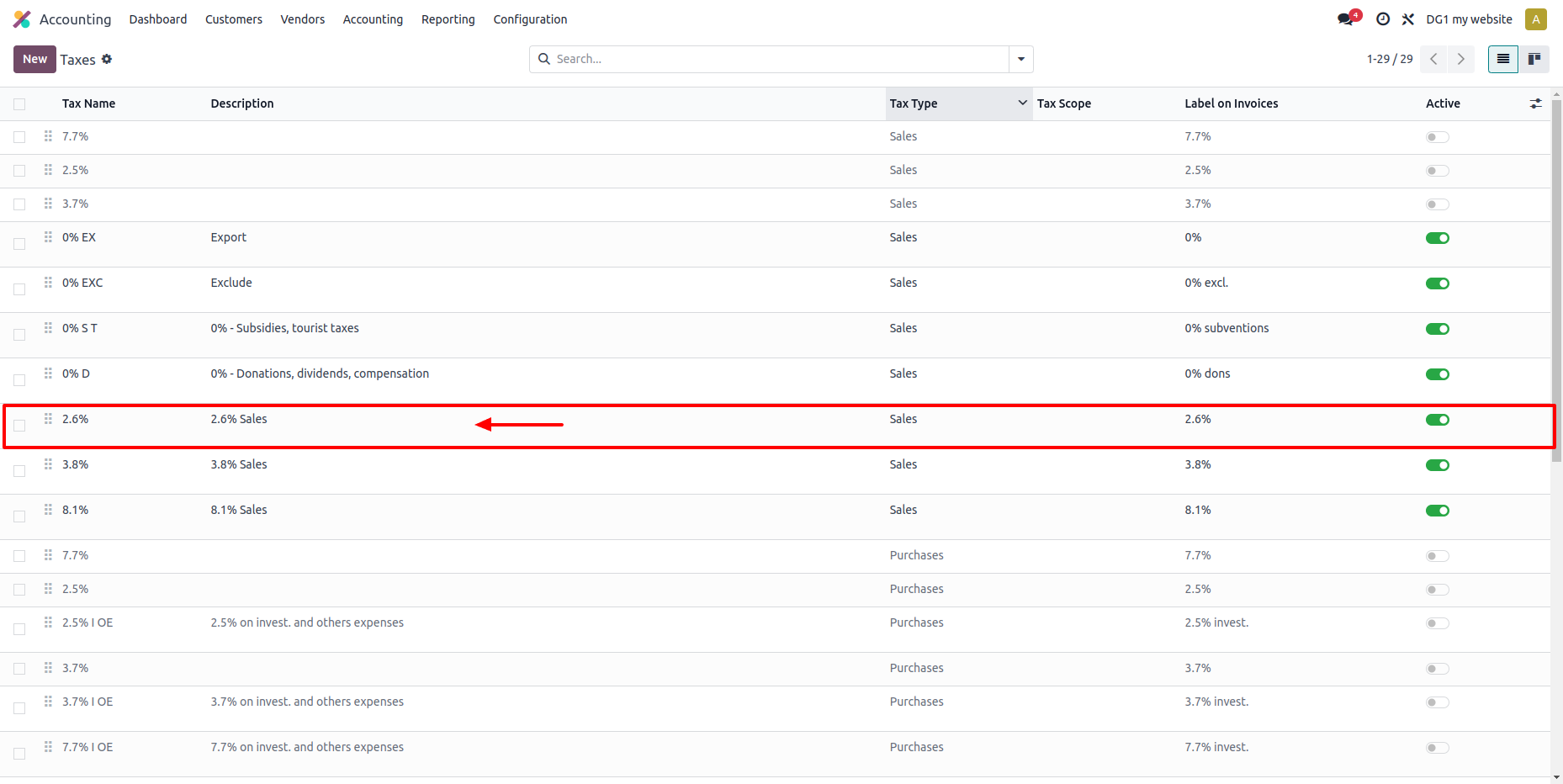
Task: Grab the drag handle of 7.7% I OE row
Action: click(48, 747)
